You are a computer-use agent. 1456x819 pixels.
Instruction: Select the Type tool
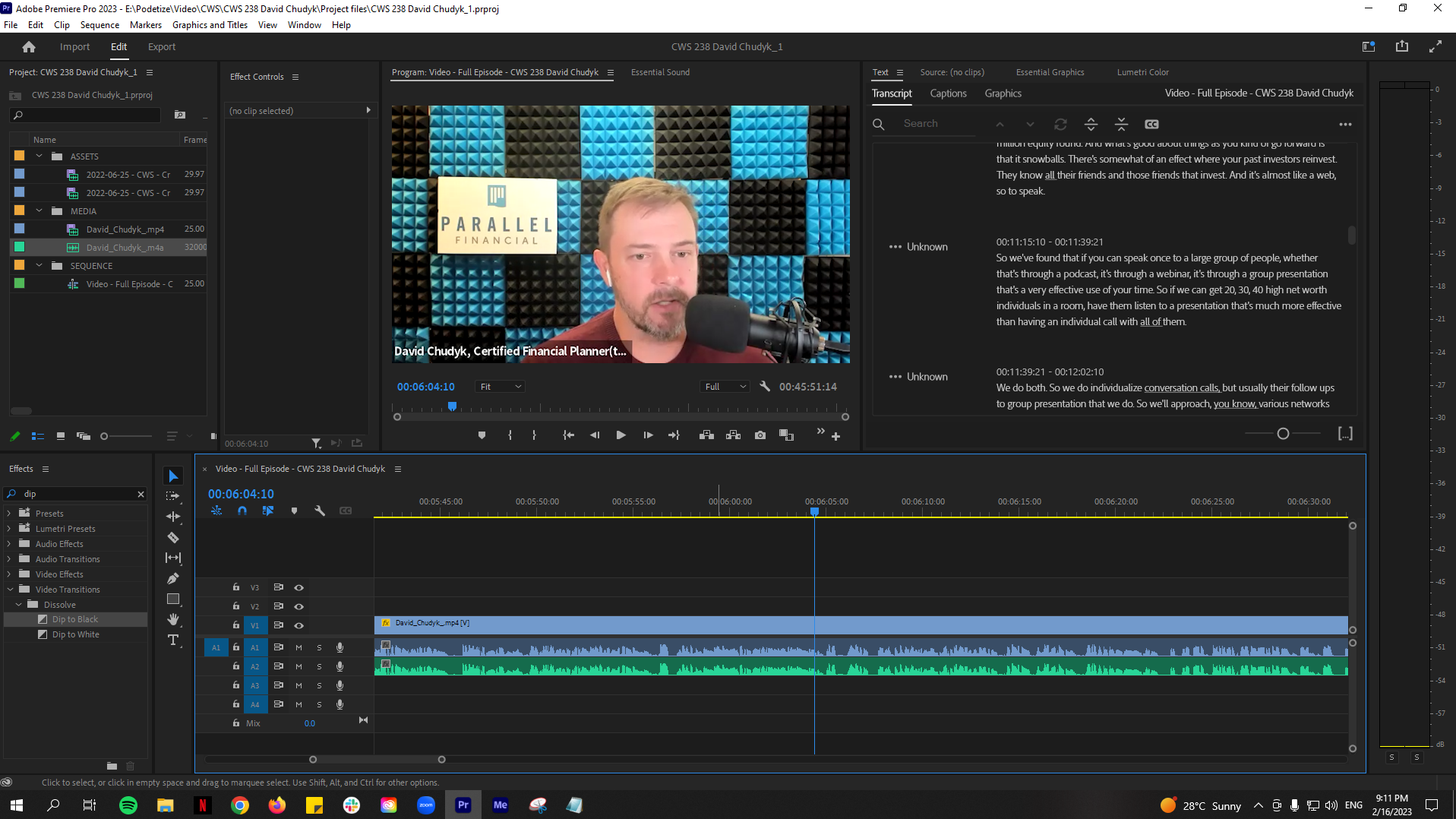pos(173,640)
